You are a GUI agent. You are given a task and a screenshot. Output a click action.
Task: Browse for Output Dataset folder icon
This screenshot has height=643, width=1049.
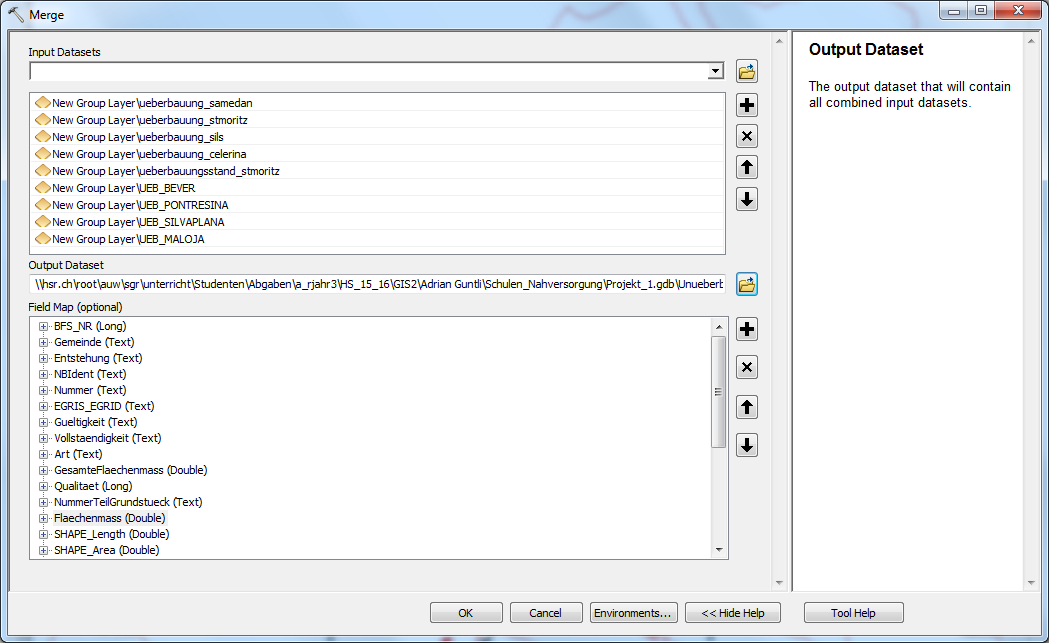pyautogui.click(x=746, y=284)
